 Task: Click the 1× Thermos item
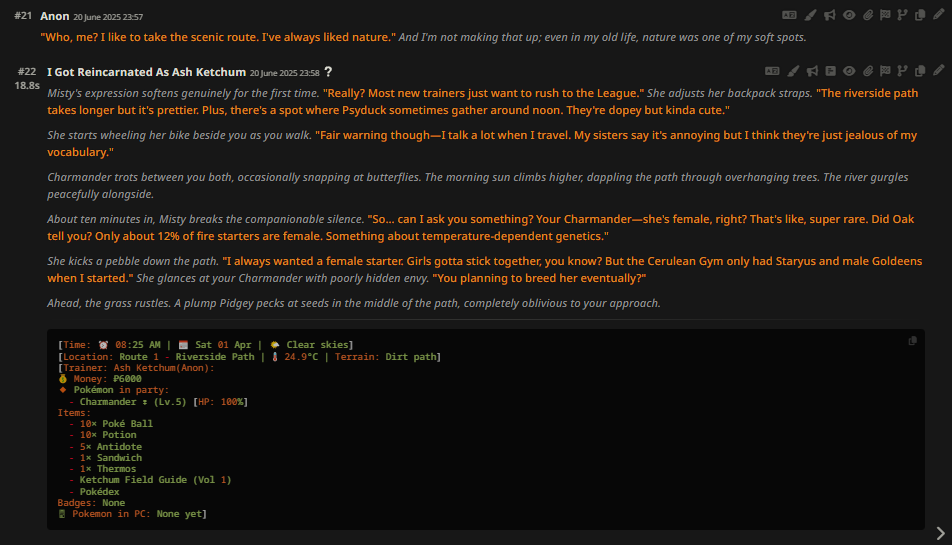(x=103, y=469)
